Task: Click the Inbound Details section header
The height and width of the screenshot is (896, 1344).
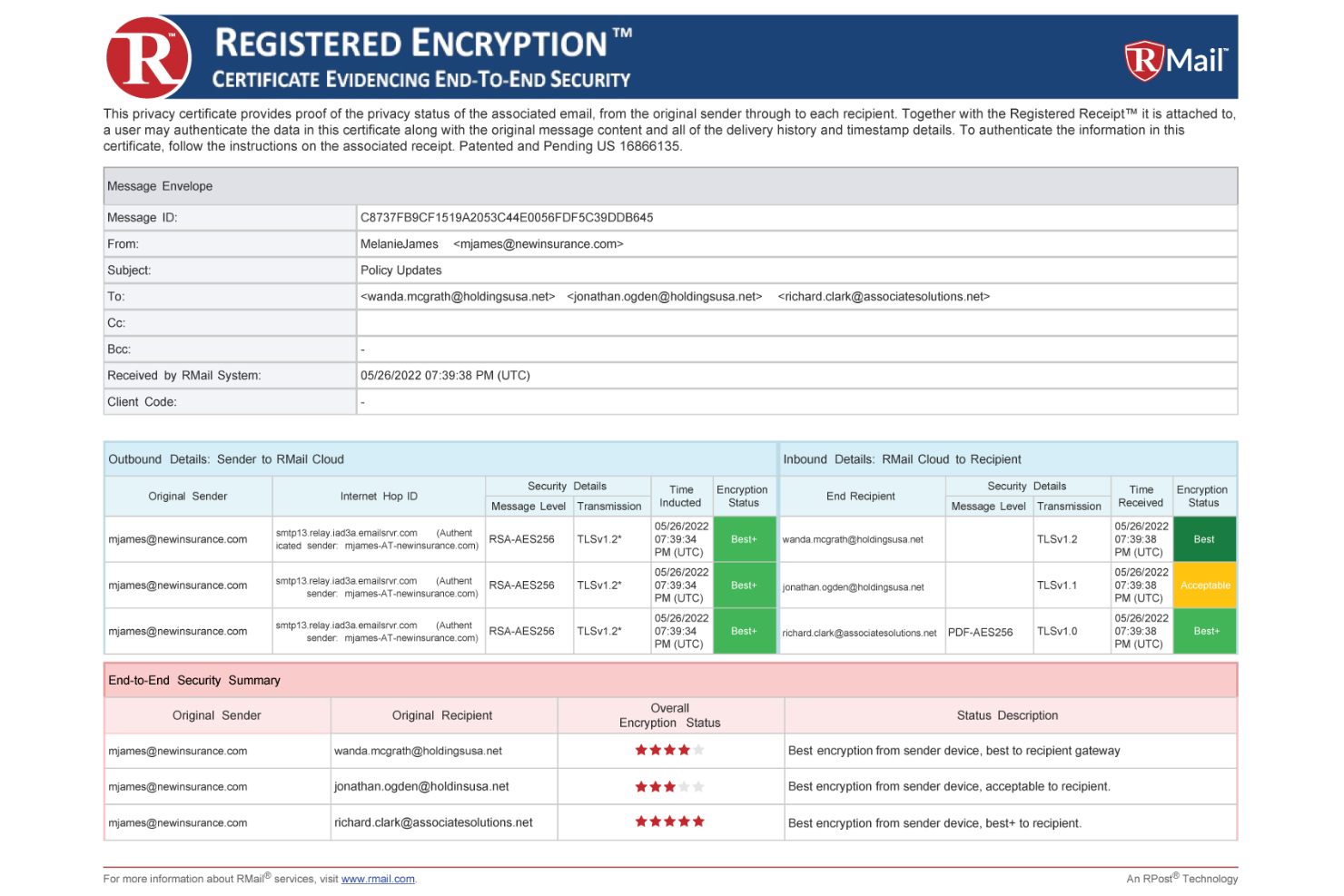Action: click(x=1008, y=459)
